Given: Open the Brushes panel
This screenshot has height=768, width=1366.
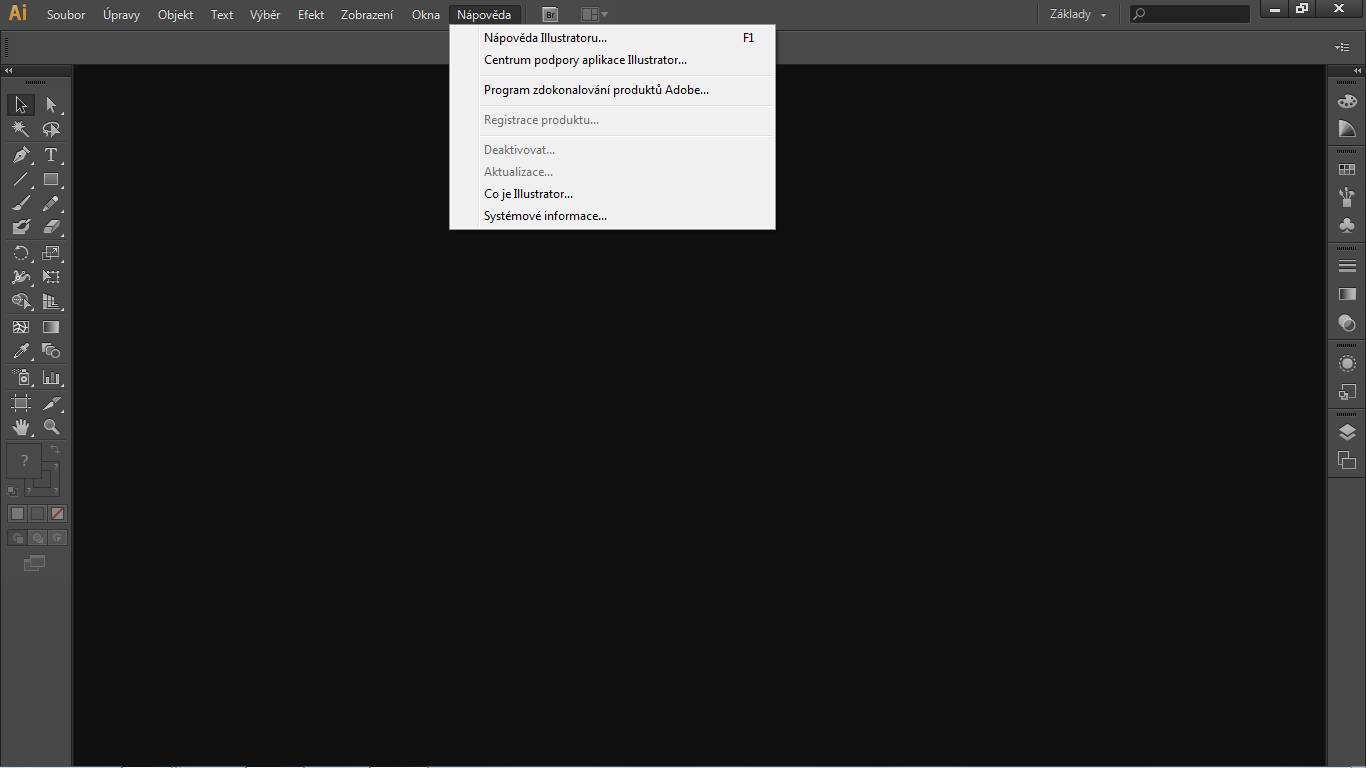Looking at the screenshot, I should coord(1347,197).
